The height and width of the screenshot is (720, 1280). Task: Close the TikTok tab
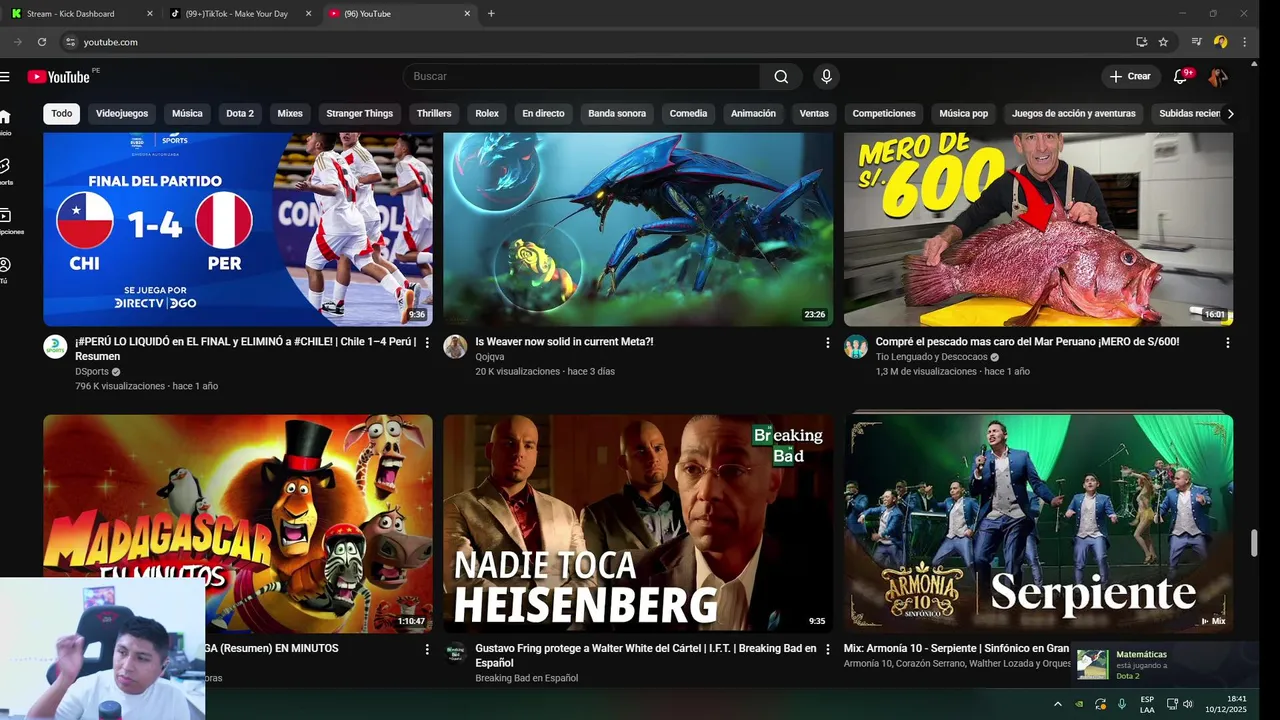pos(308,14)
